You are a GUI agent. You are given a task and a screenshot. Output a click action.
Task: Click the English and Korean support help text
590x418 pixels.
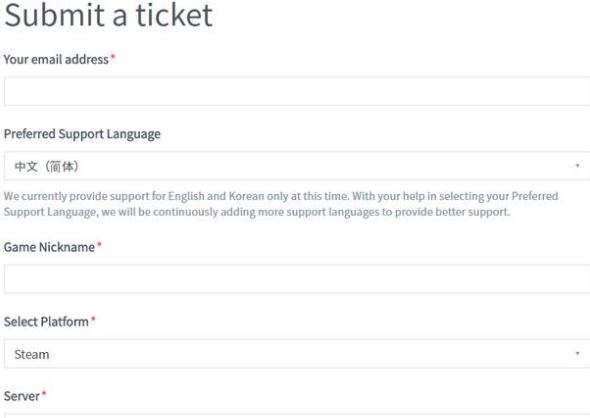(x=281, y=204)
